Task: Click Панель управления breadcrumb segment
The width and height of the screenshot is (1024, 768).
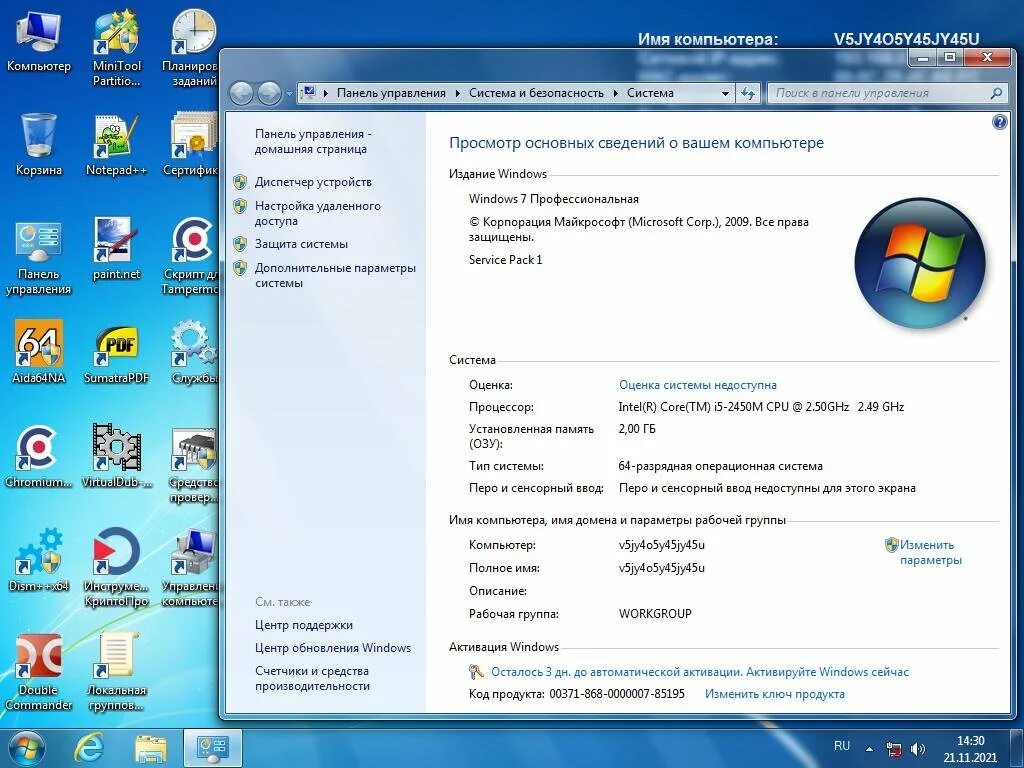Action: (x=391, y=93)
